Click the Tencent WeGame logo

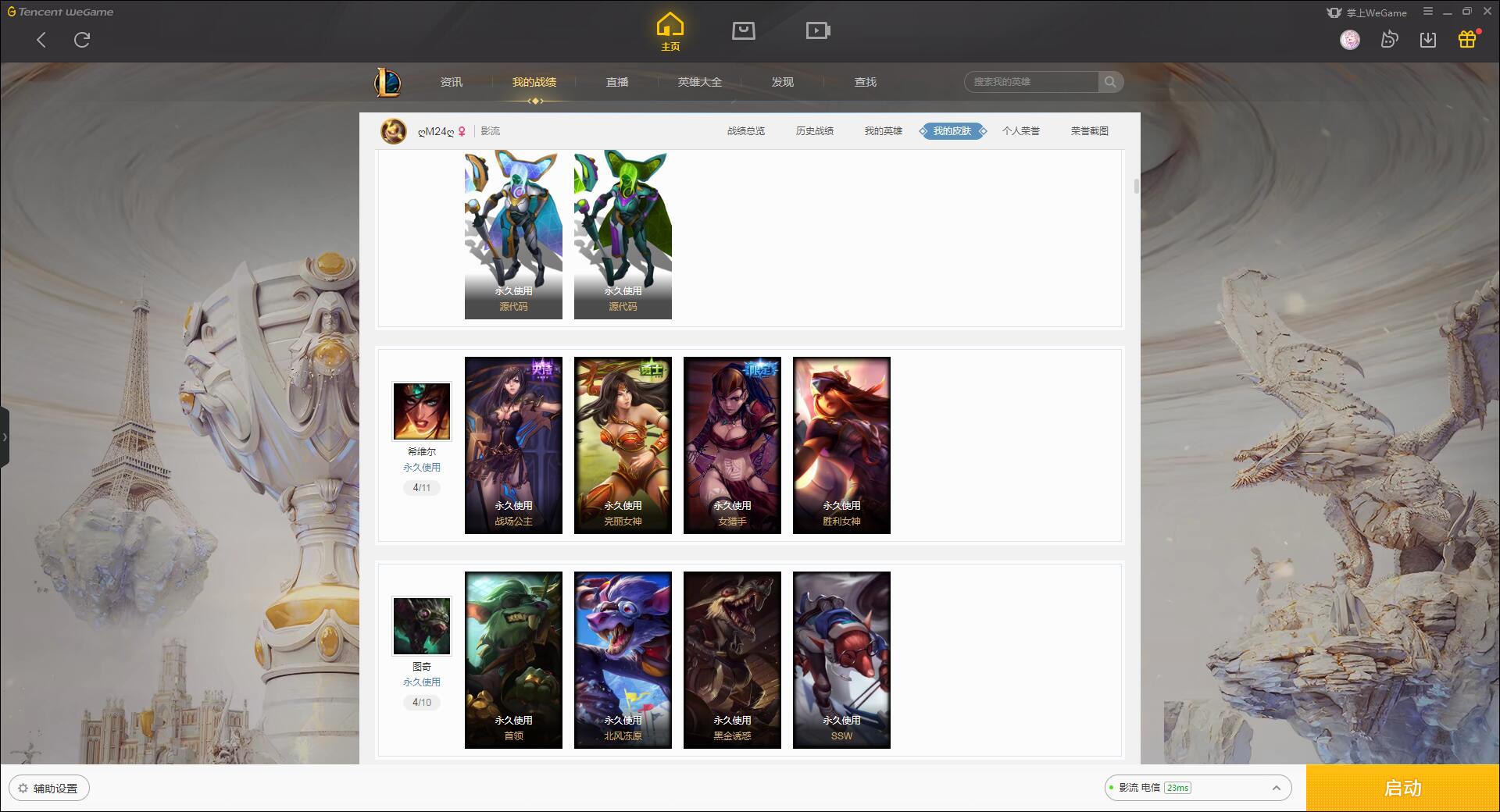60,12
